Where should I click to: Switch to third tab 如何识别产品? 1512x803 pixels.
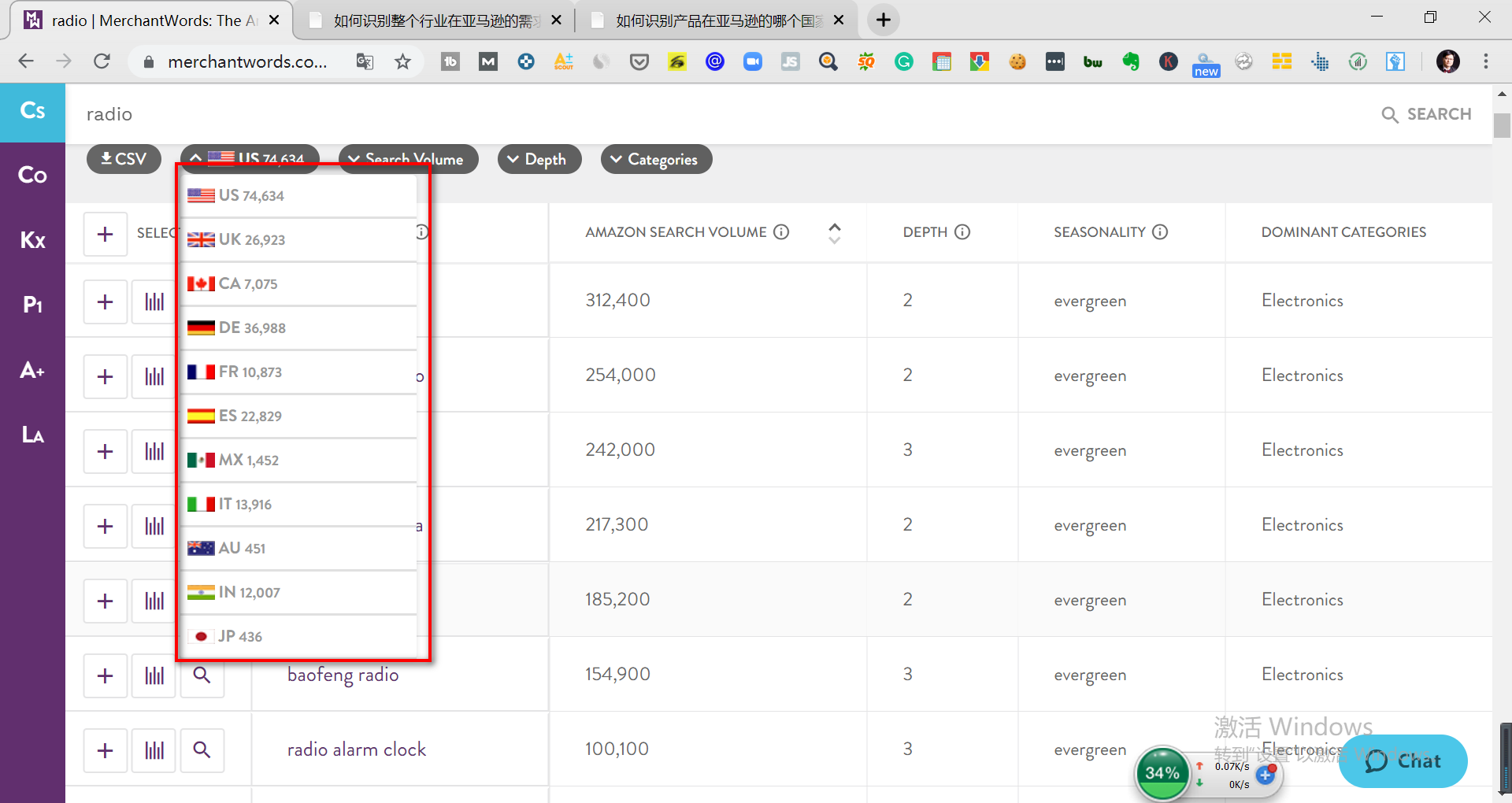[717, 20]
